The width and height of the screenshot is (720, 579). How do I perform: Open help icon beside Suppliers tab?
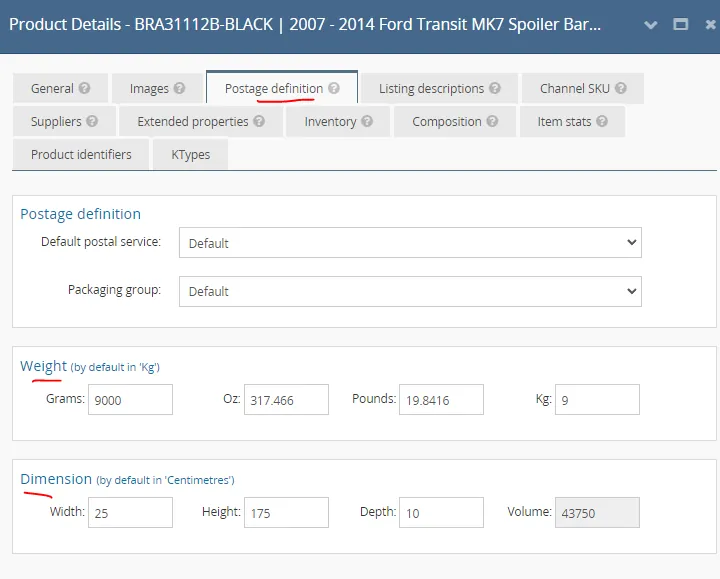point(92,121)
